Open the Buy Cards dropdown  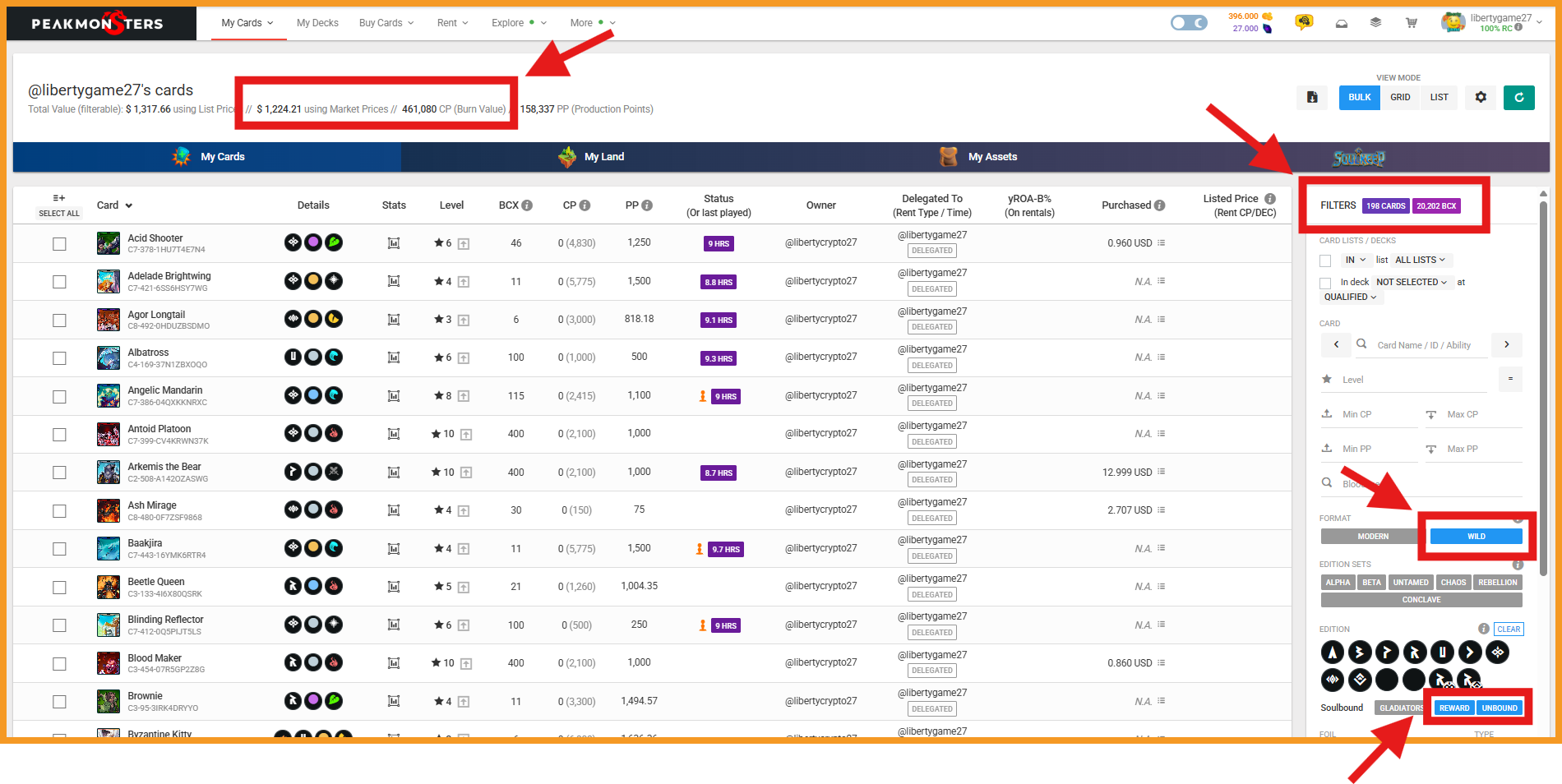coord(386,23)
